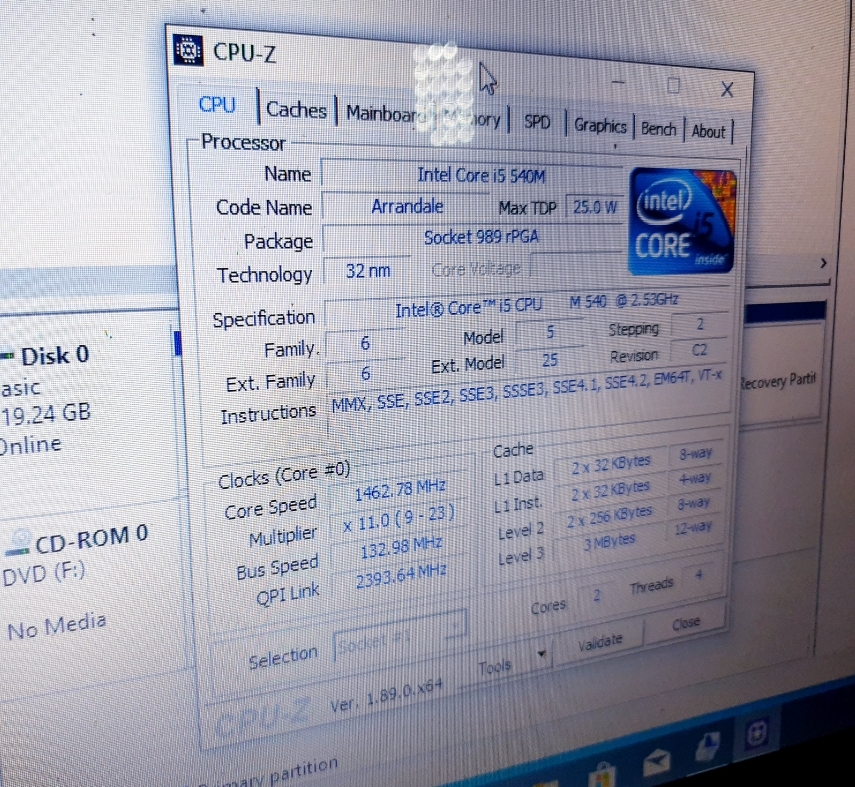View the About tab

point(708,131)
